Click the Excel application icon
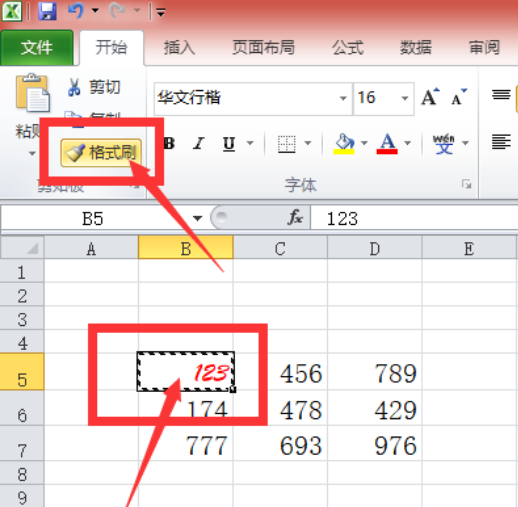 12,11
